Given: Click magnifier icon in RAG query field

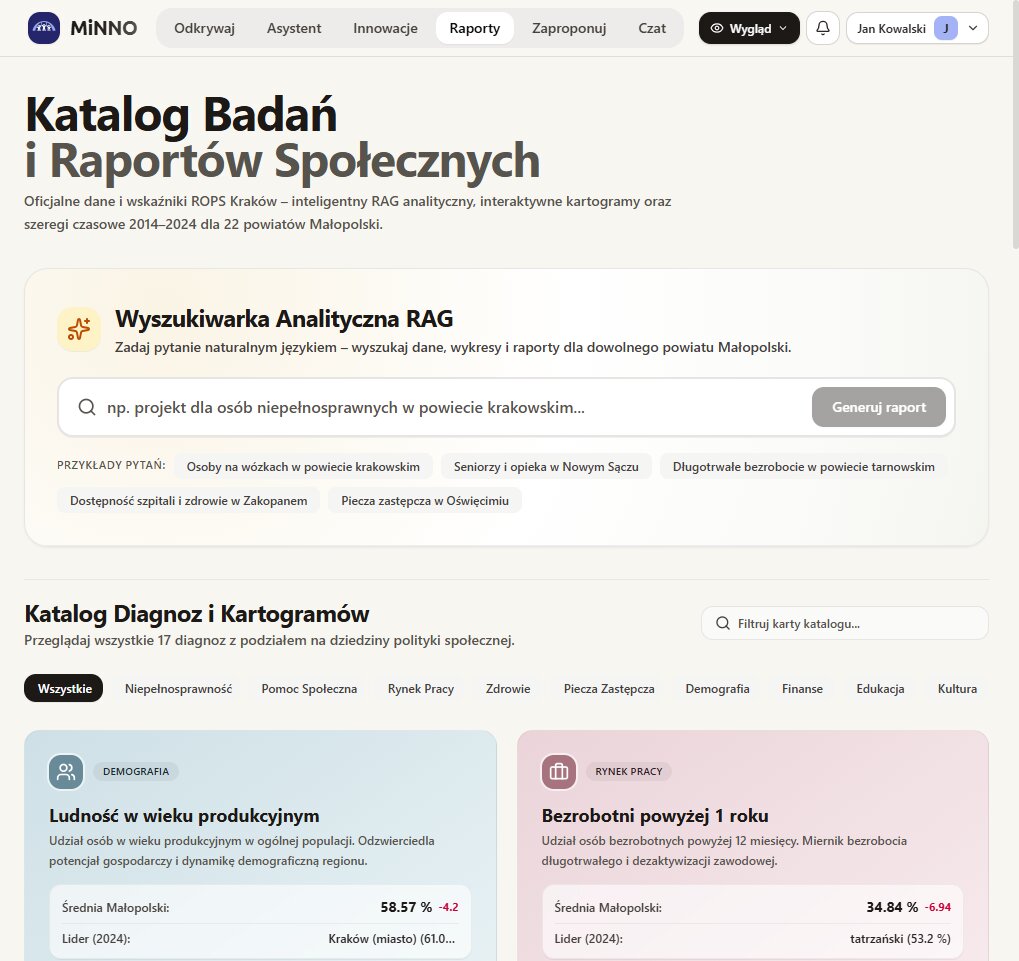Looking at the screenshot, I should 86,407.
